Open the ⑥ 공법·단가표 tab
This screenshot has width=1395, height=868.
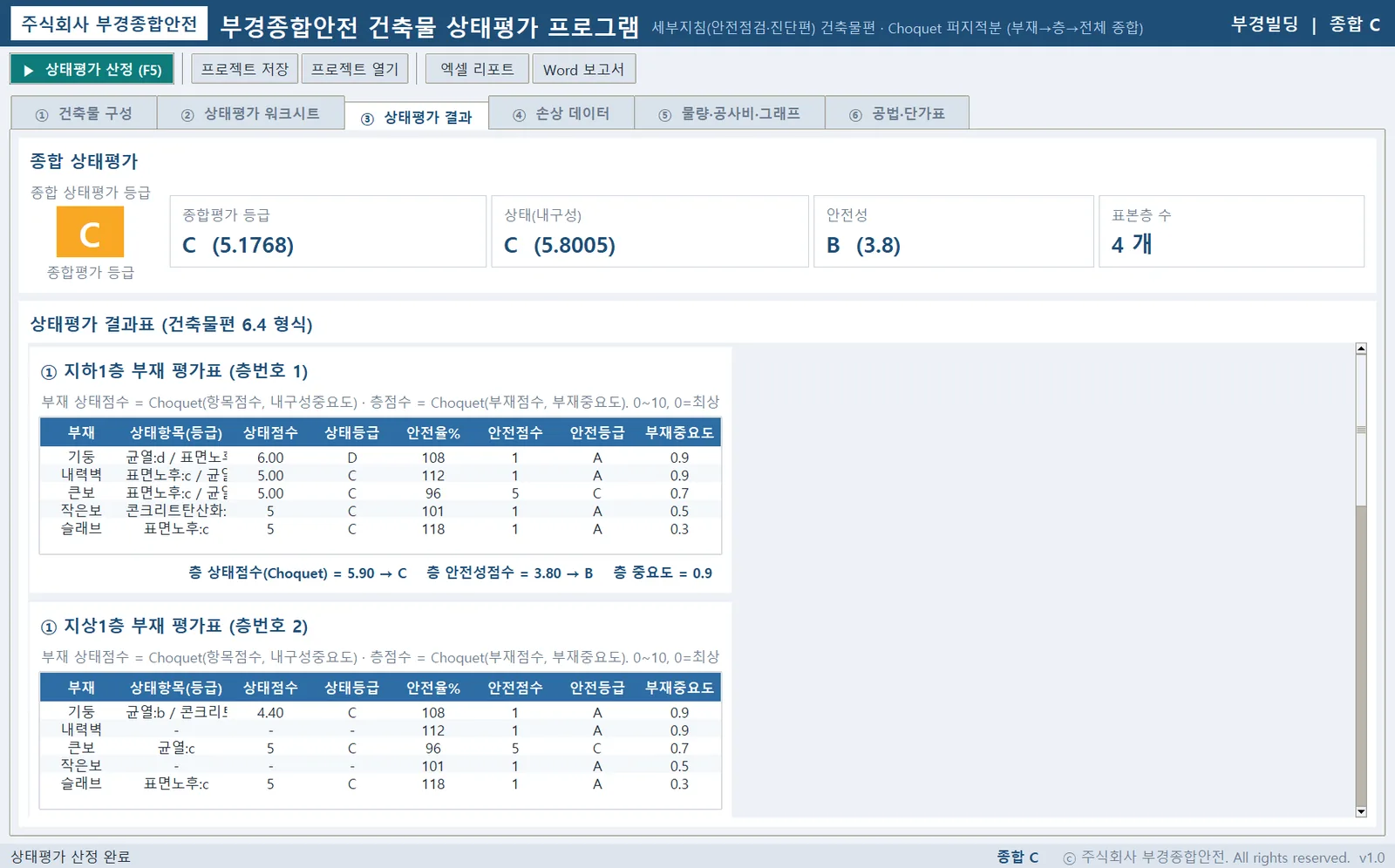[x=897, y=113]
